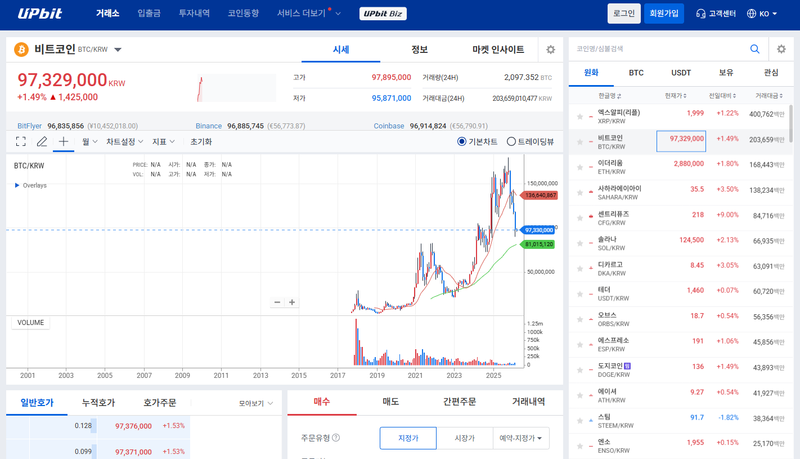800x459 pixels.
Task: Select the 트레이딩뷰 radio option
Action: click(510, 142)
